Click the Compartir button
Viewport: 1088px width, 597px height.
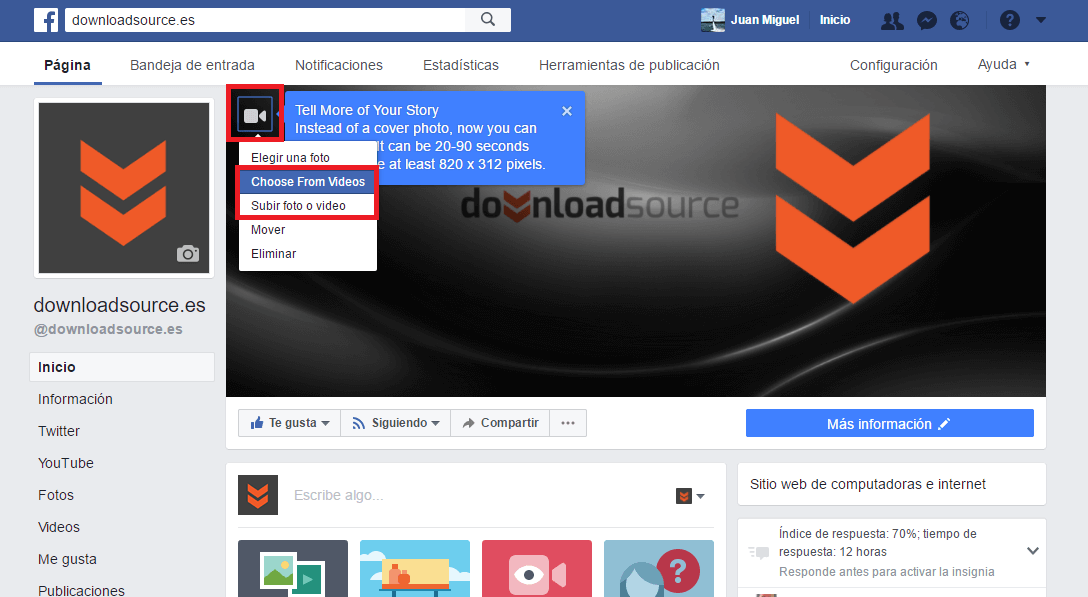pyautogui.click(x=500, y=423)
